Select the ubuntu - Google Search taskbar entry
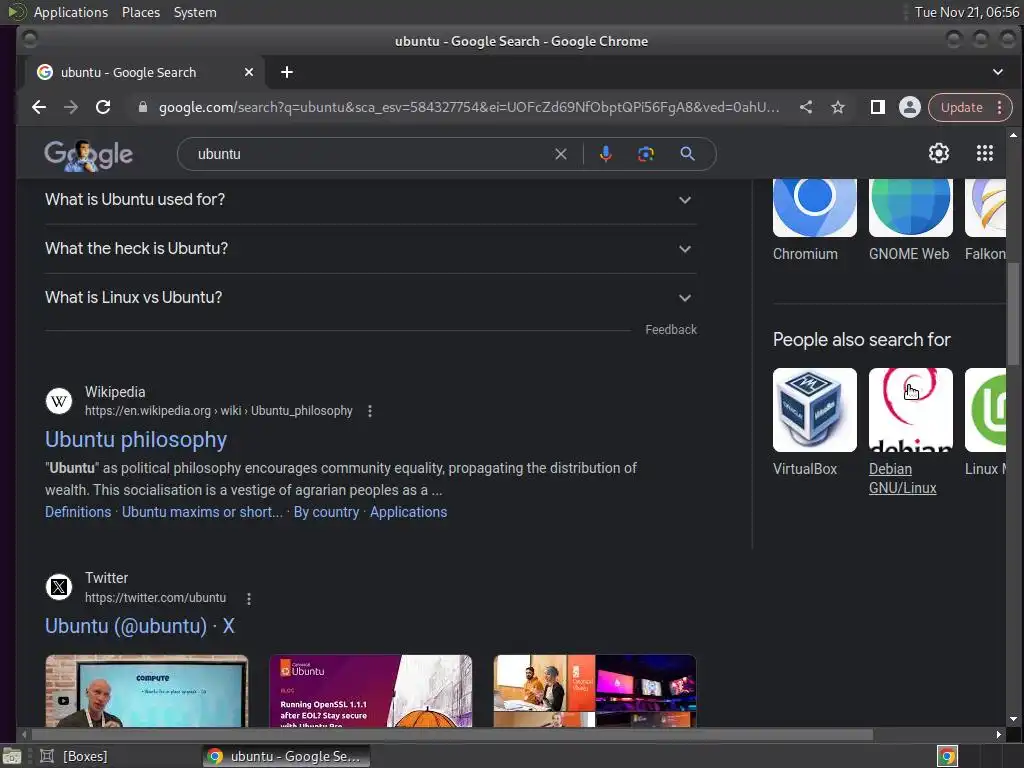The width and height of the screenshot is (1024, 768). [x=285, y=756]
